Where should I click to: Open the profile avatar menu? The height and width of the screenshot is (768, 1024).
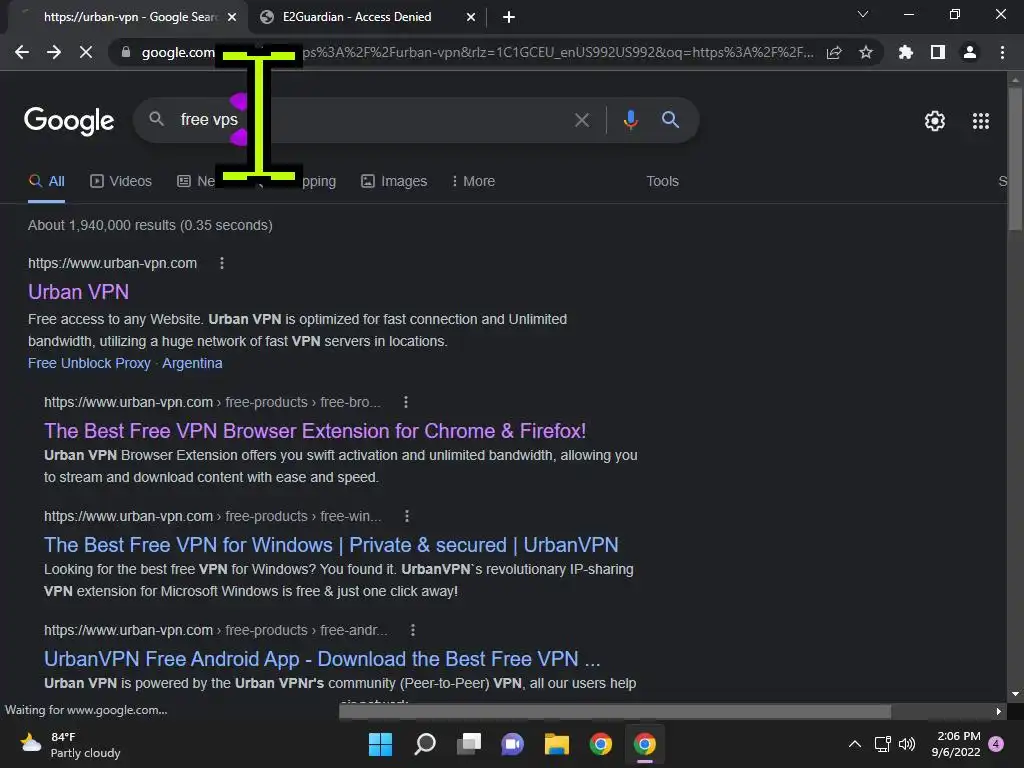970,52
